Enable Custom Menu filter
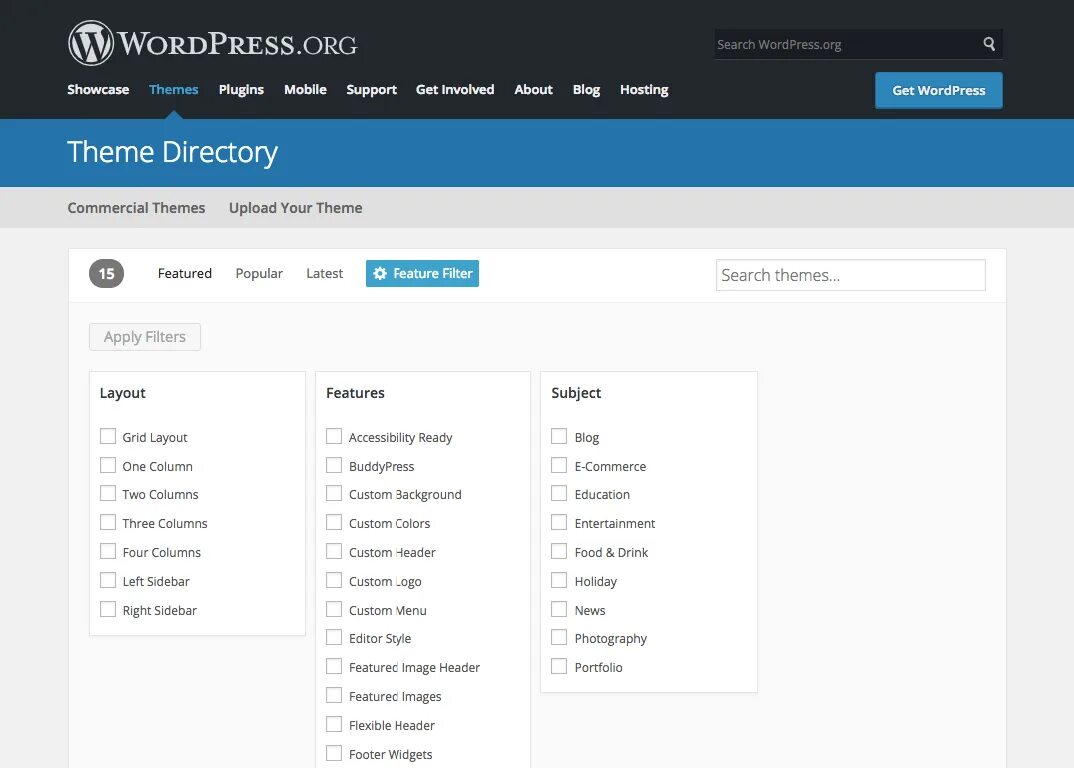1074x768 pixels. pyautogui.click(x=334, y=609)
